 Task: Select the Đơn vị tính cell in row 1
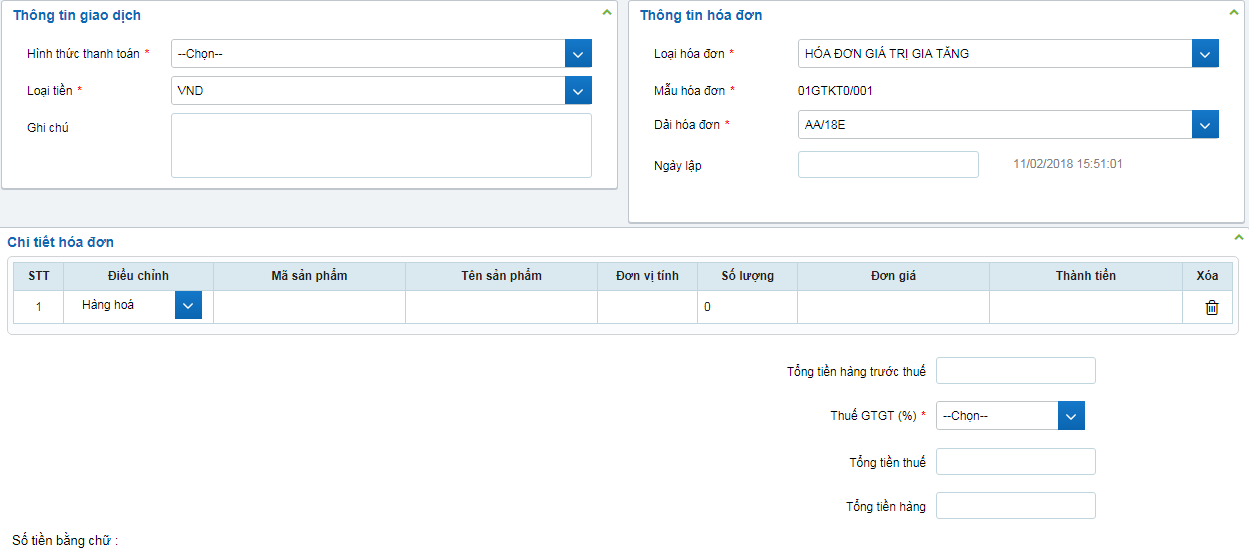(x=647, y=307)
